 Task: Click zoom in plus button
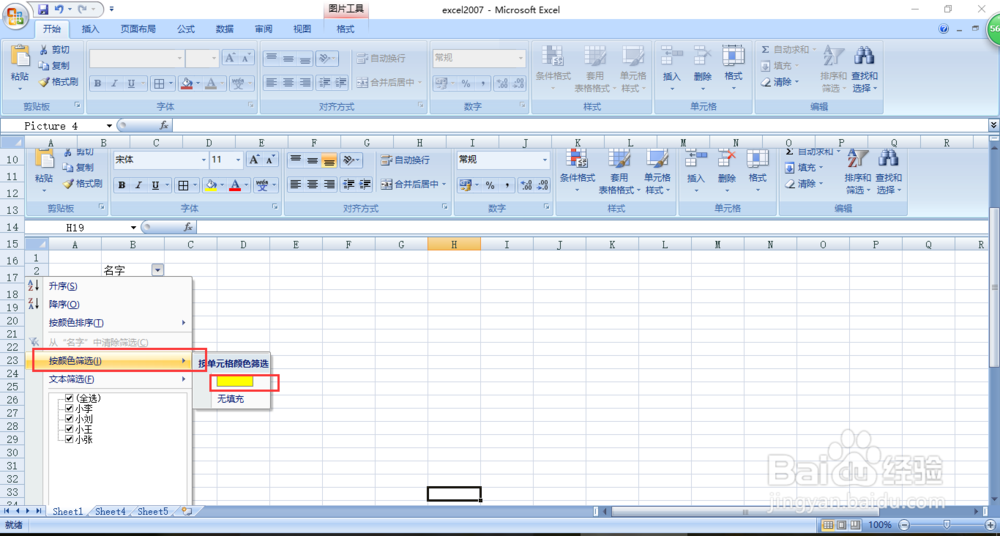990,525
